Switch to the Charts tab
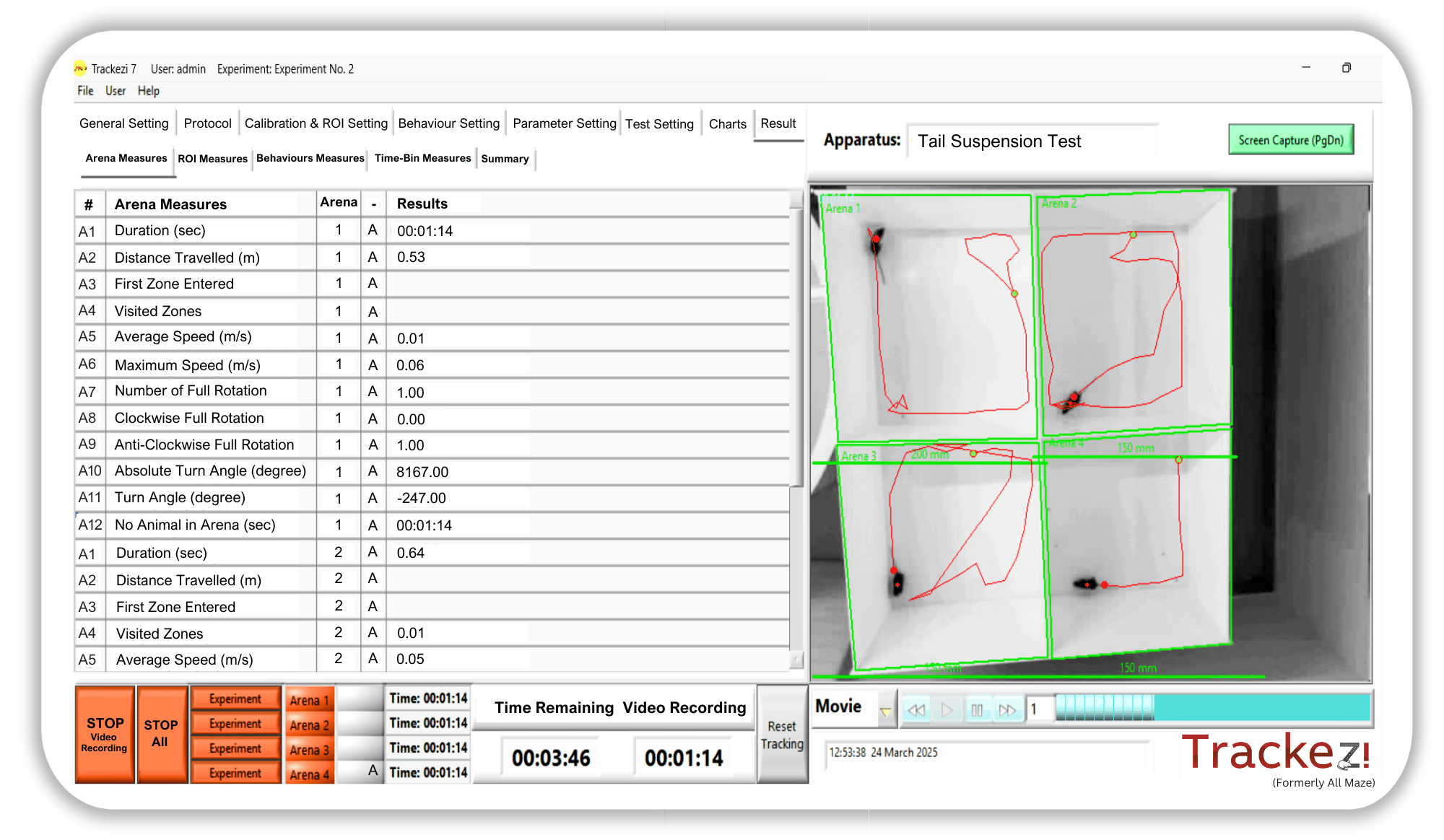The width and height of the screenshot is (1444, 840). [727, 124]
